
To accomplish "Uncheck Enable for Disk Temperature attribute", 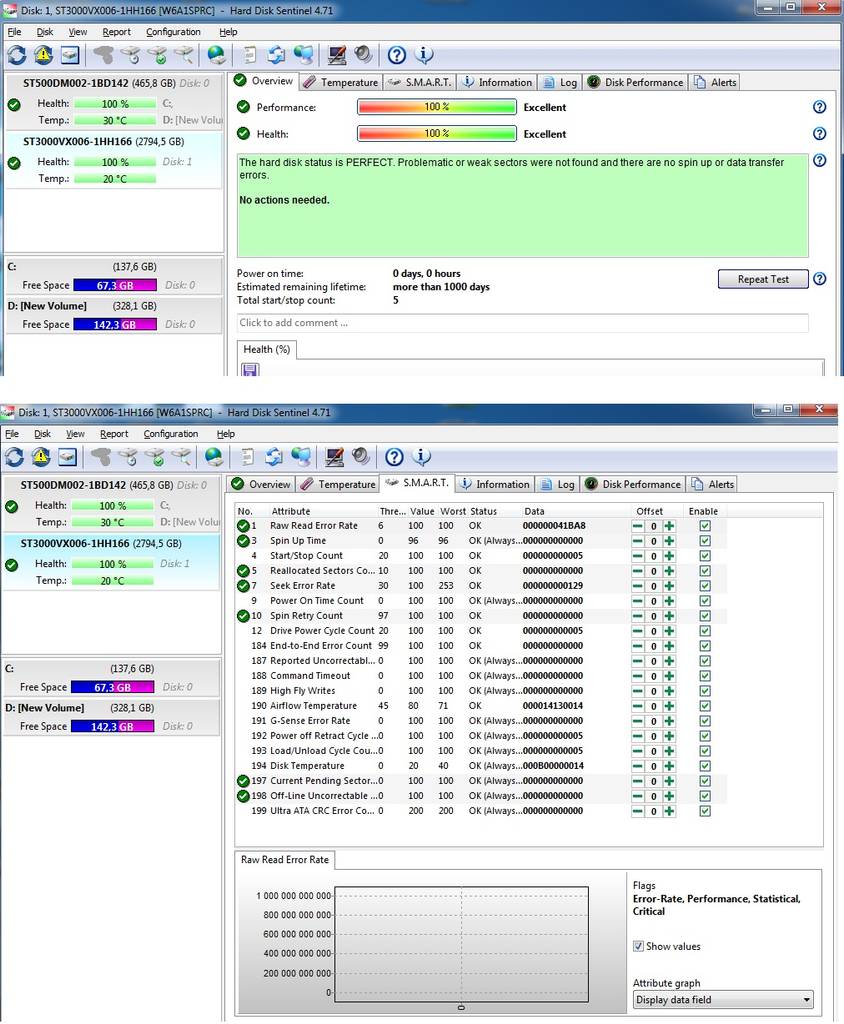I will click(x=705, y=766).
